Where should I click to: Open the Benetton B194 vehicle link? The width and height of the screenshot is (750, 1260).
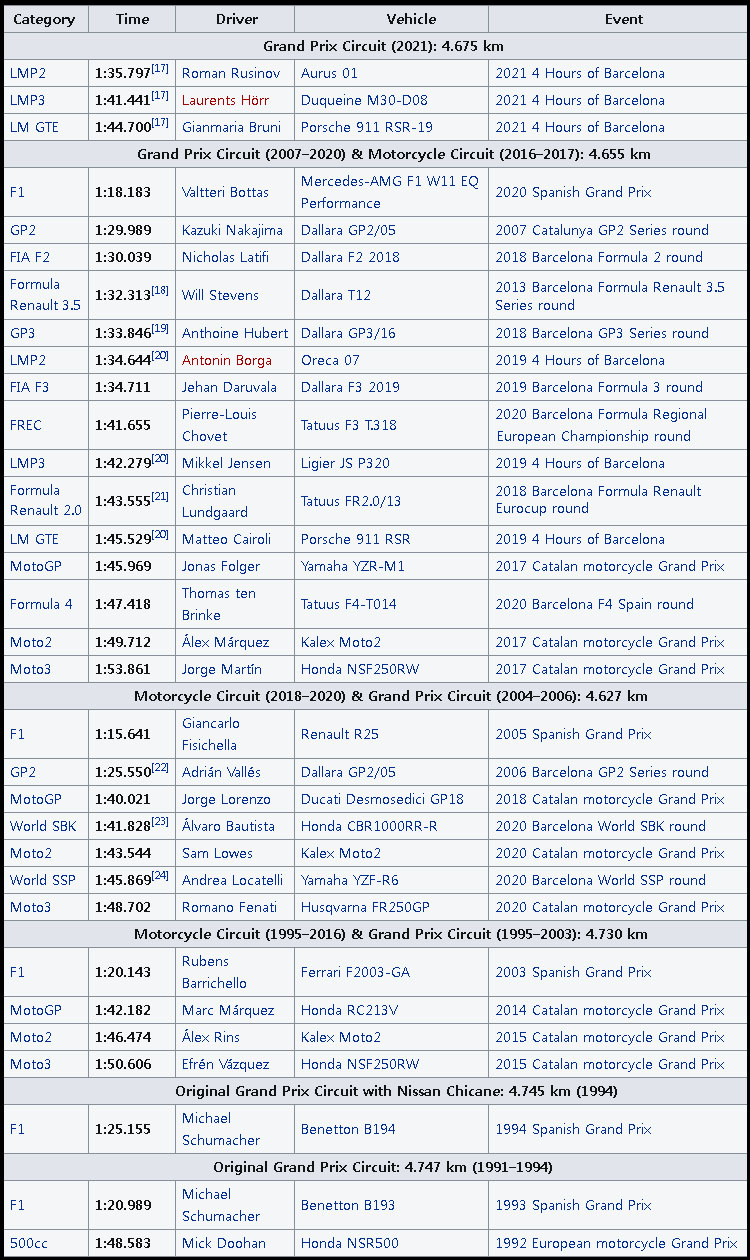[x=348, y=1129]
